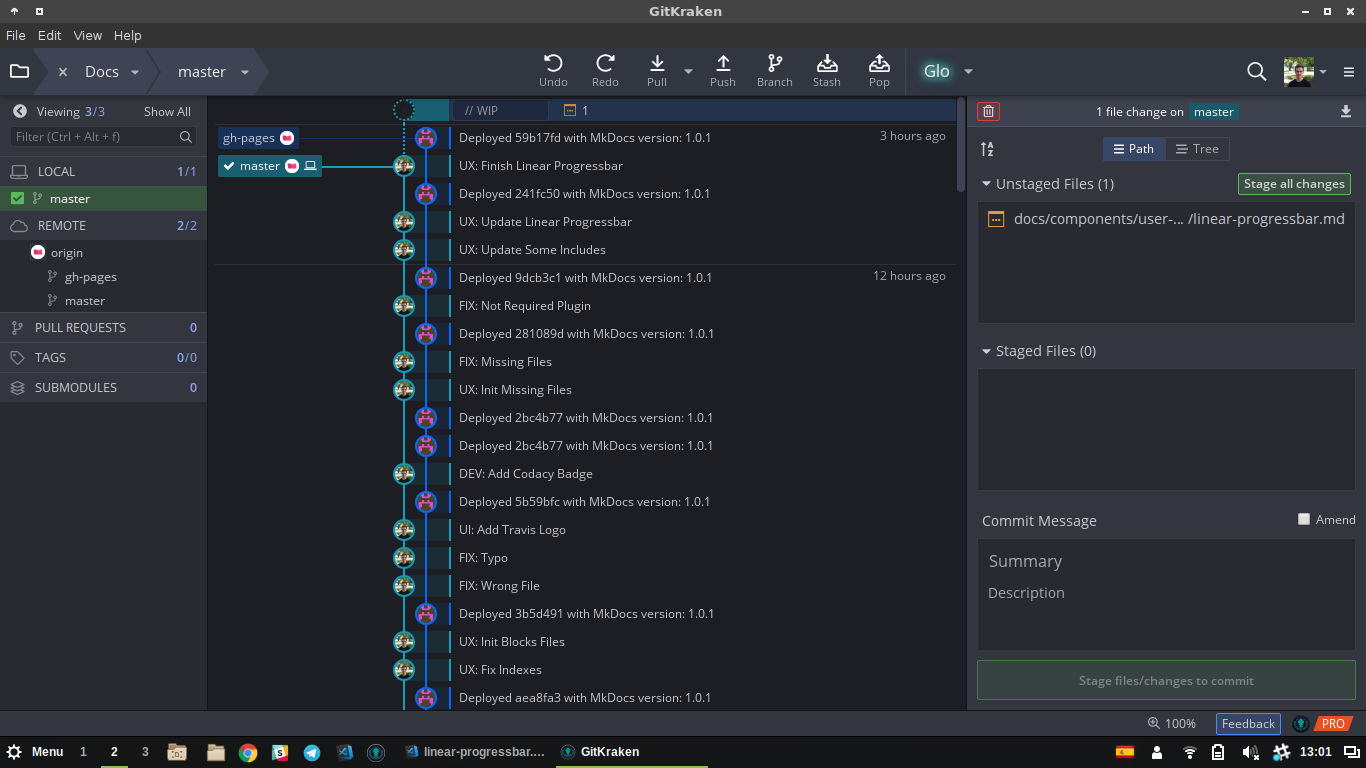The width and height of the screenshot is (1366, 768).
Task: Click the Redo toolbar icon
Action: tap(605, 64)
